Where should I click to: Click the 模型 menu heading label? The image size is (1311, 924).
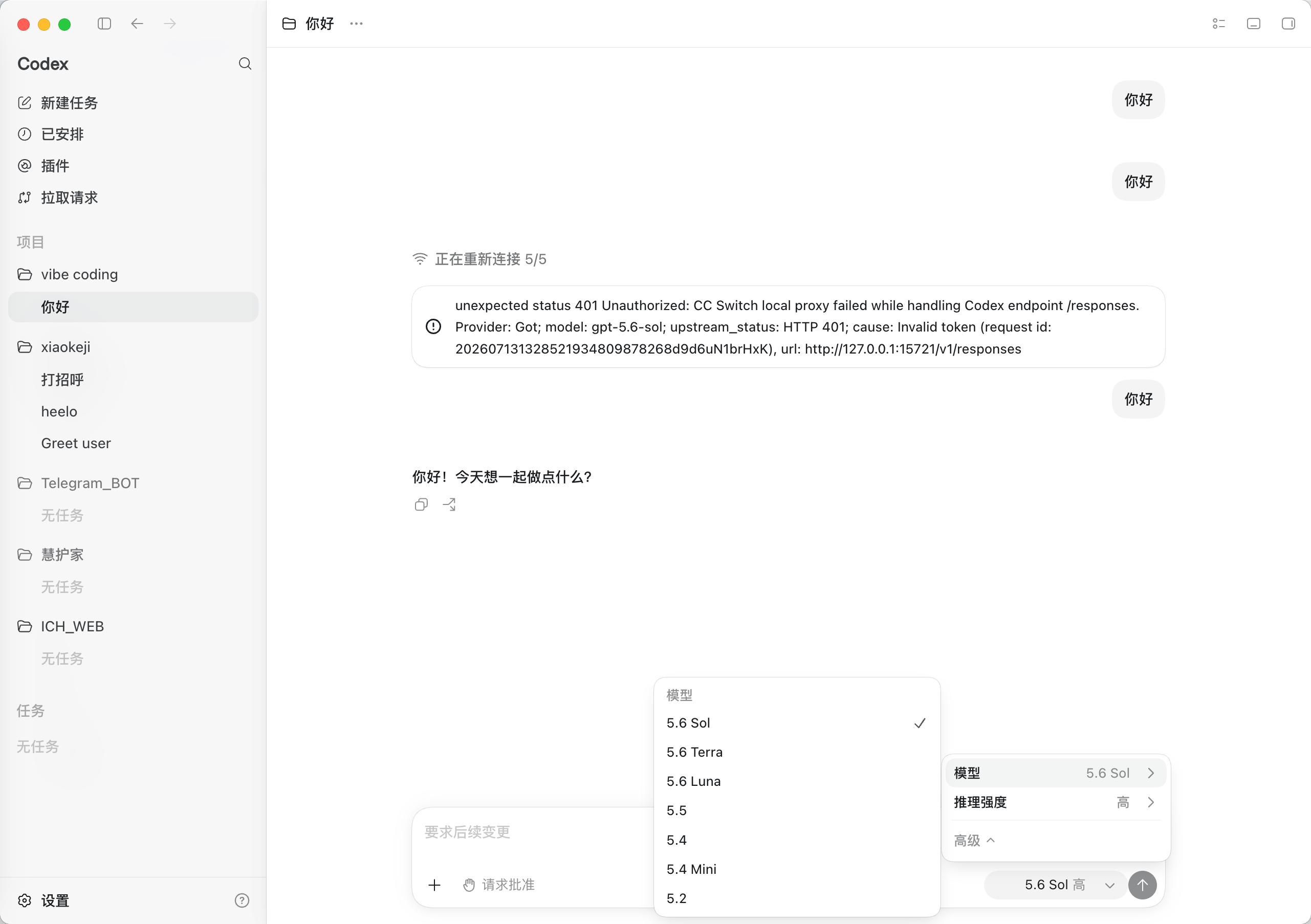coord(680,695)
